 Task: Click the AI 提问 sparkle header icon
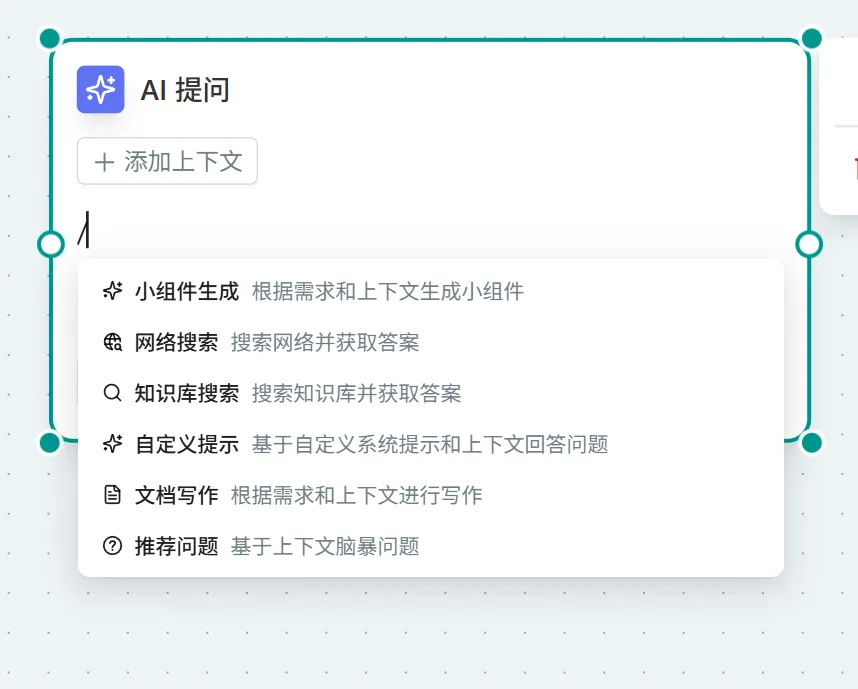pos(100,89)
